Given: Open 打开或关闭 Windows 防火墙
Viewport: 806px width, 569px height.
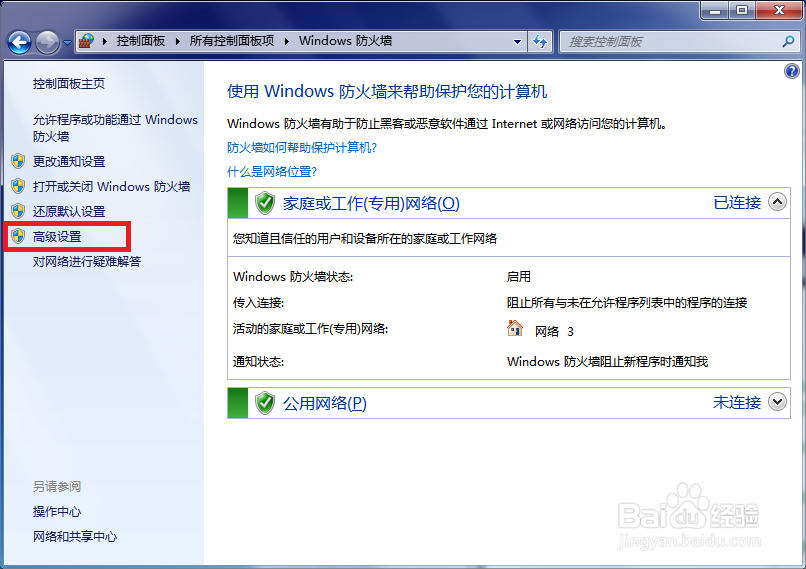Looking at the screenshot, I should click(112, 187).
